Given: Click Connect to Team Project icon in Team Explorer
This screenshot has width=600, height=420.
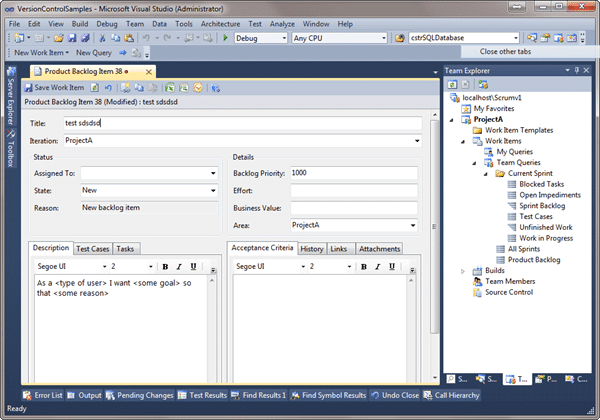Looking at the screenshot, I should pos(483,85).
